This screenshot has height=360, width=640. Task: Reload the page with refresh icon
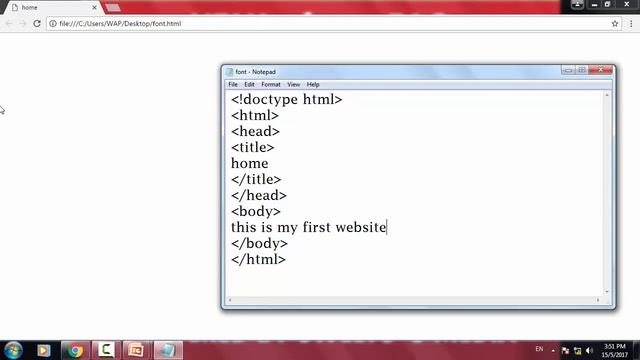tap(37, 24)
